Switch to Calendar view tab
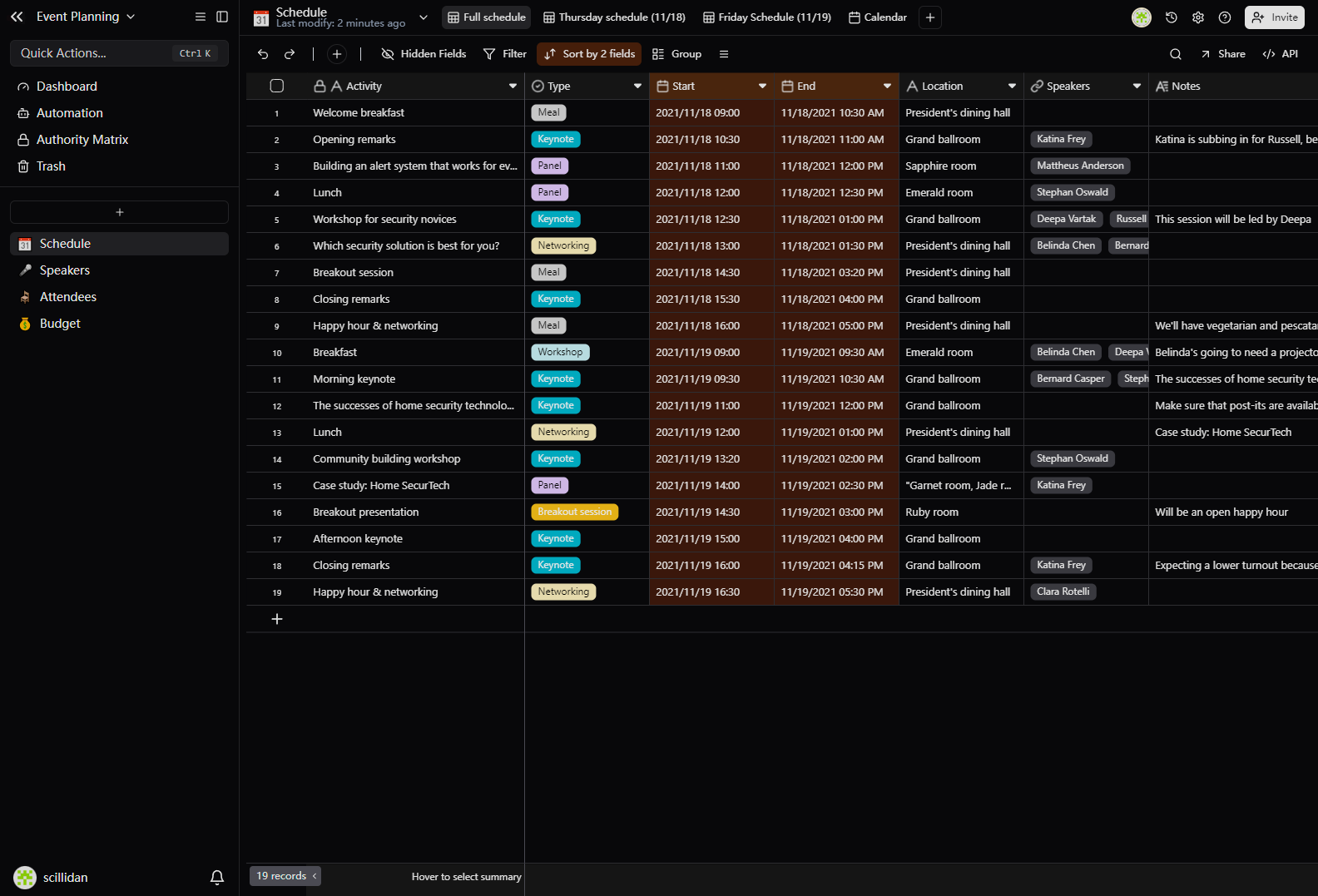This screenshot has height=896, width=1318. [878, 17]
